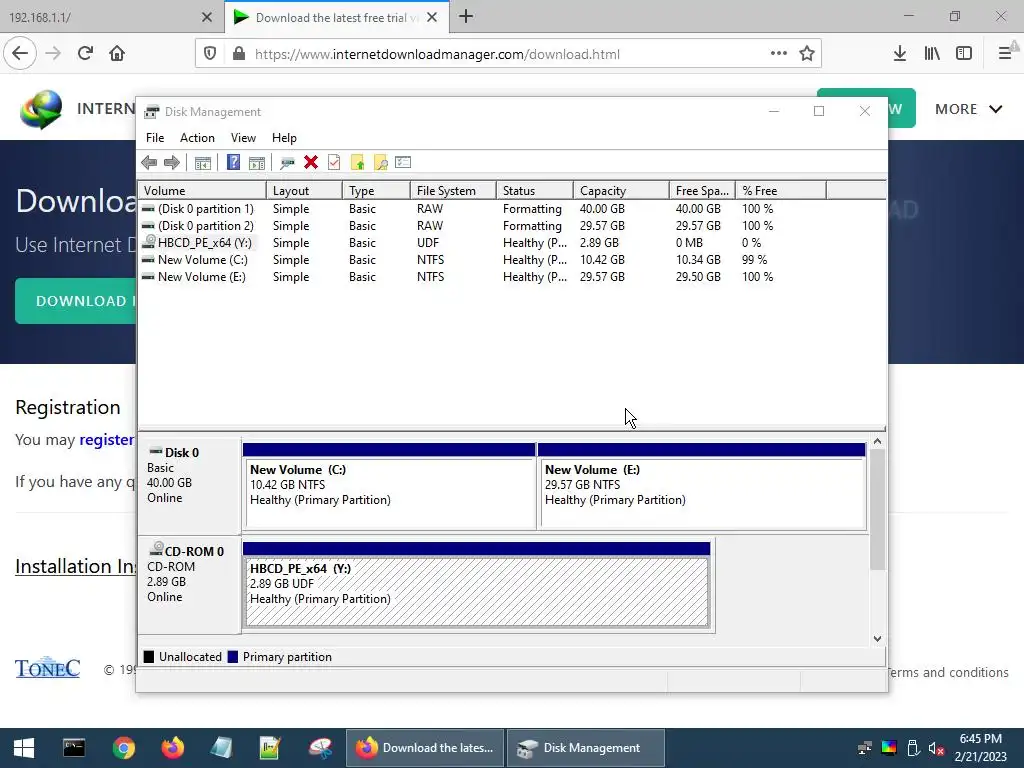Click the Primary partition blue legend swatch

tap(232, 657)
